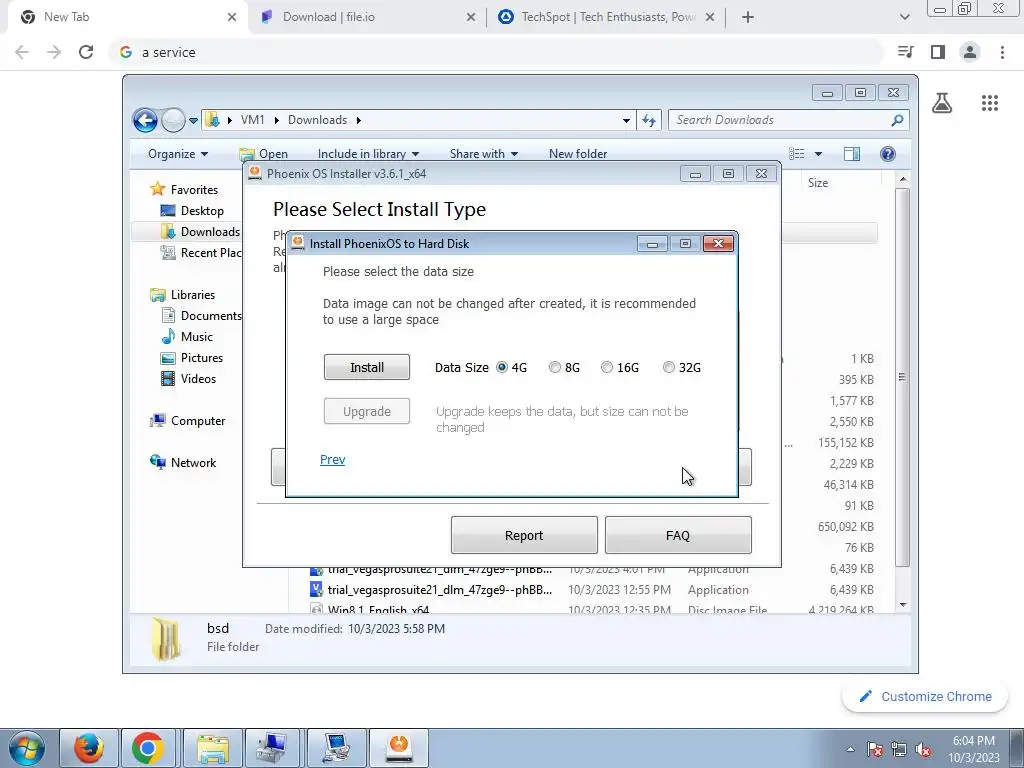The image size is (1024, 768).
Task: Click Explorer refresh button beside address bar
Action: click(648, 120)
